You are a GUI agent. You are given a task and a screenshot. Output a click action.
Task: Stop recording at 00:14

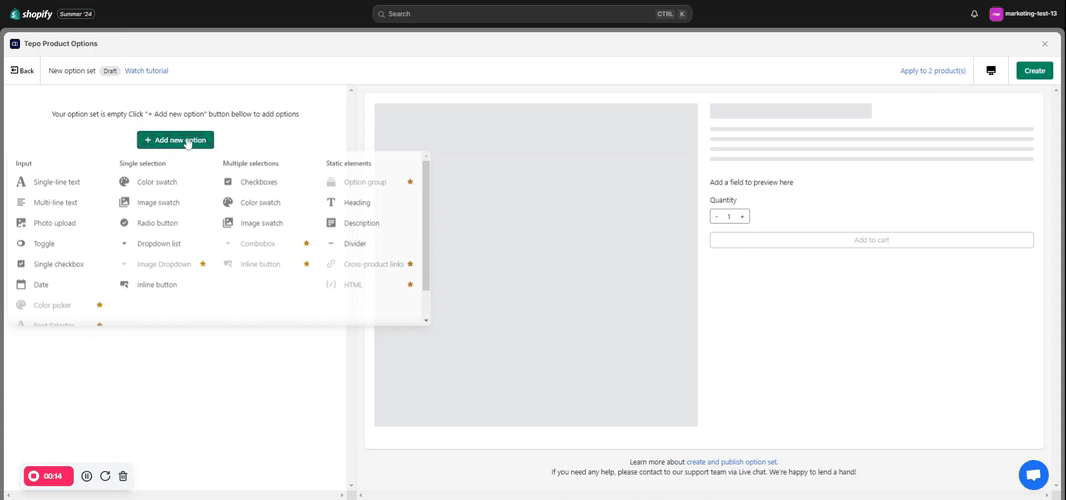pos(48,476)
